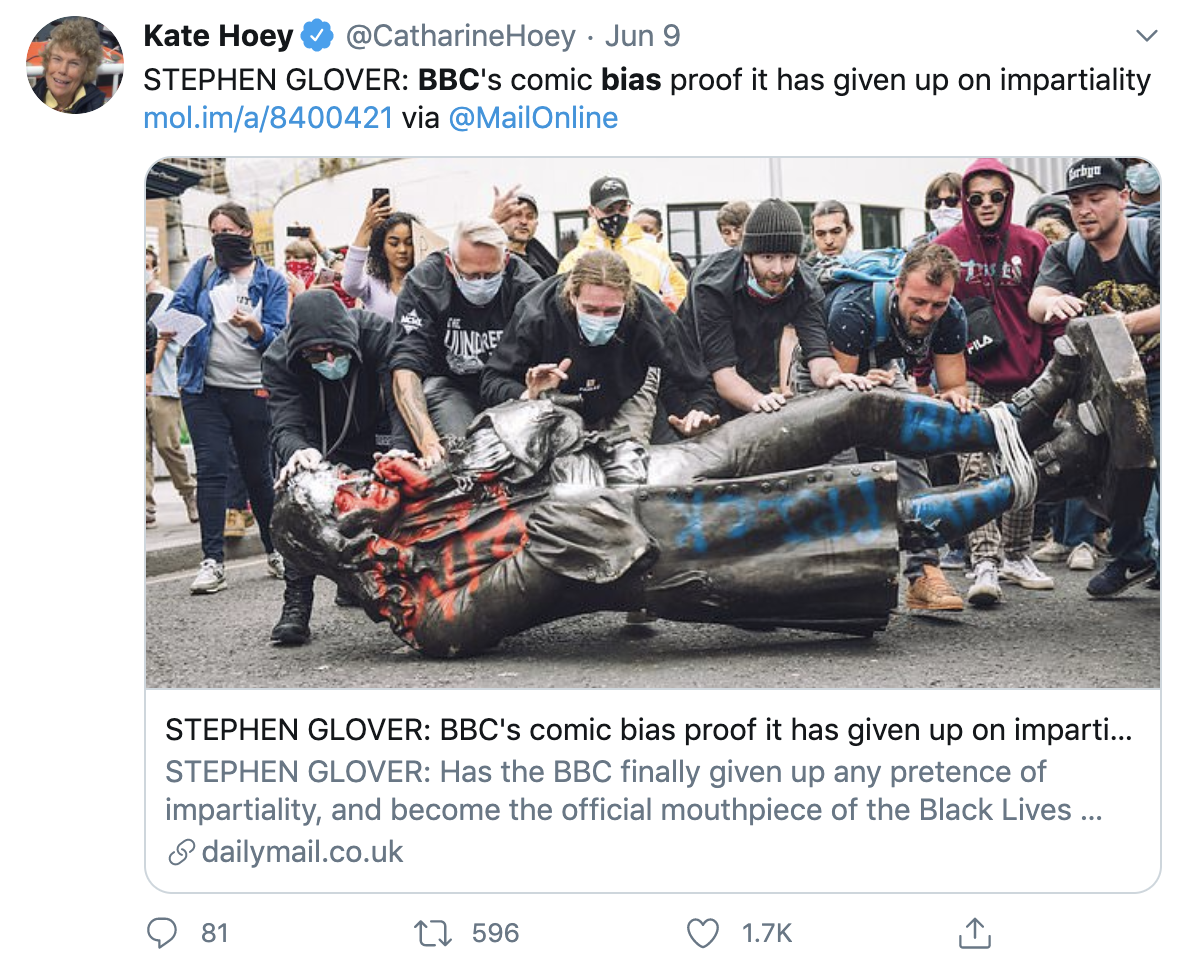Open the @MailOnline mention
The width and height of the screenshot is (1192, 970).
[533, 118]
